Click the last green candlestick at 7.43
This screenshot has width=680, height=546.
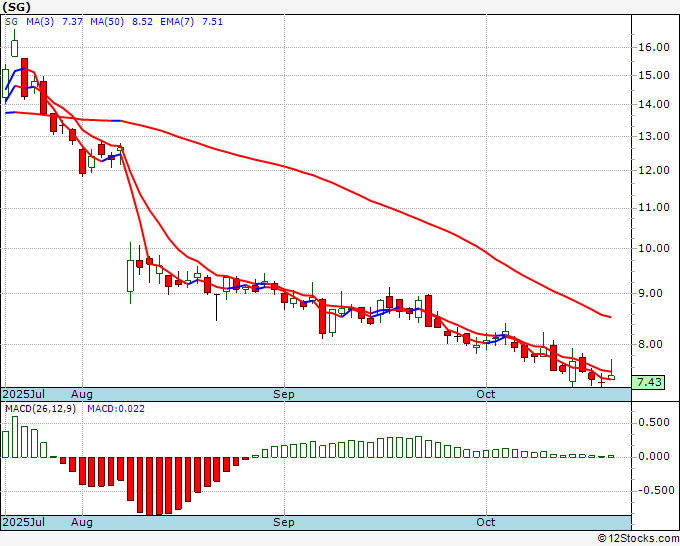tap(611, 377)
